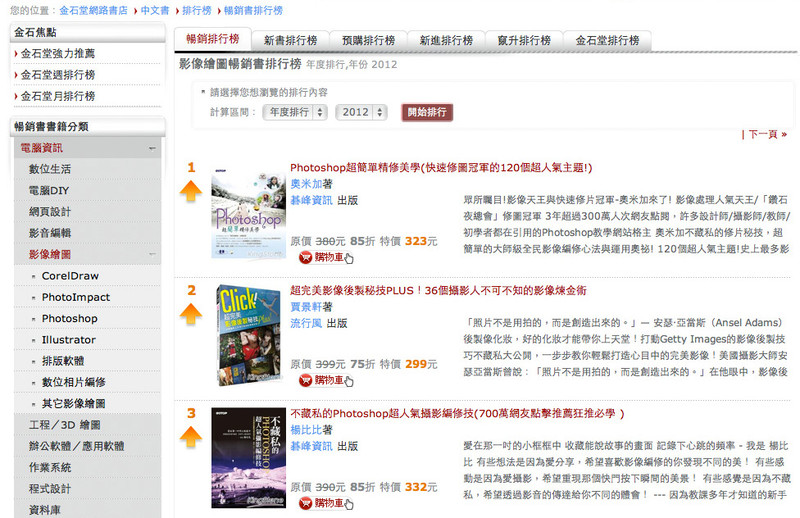Open 暢銷書排行榜 breadcrumb link
Screen dimensions: 800x518
point(253,10)
